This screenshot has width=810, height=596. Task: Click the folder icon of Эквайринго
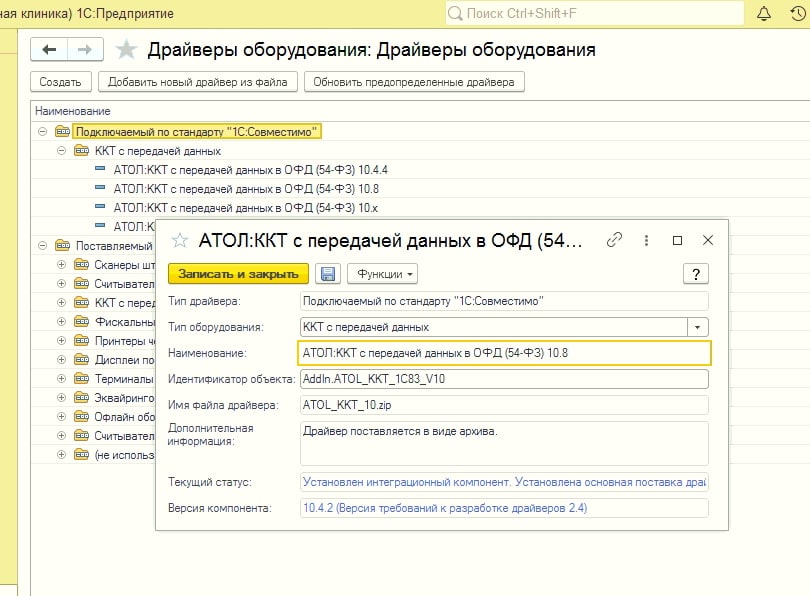[x=81, y=398]
